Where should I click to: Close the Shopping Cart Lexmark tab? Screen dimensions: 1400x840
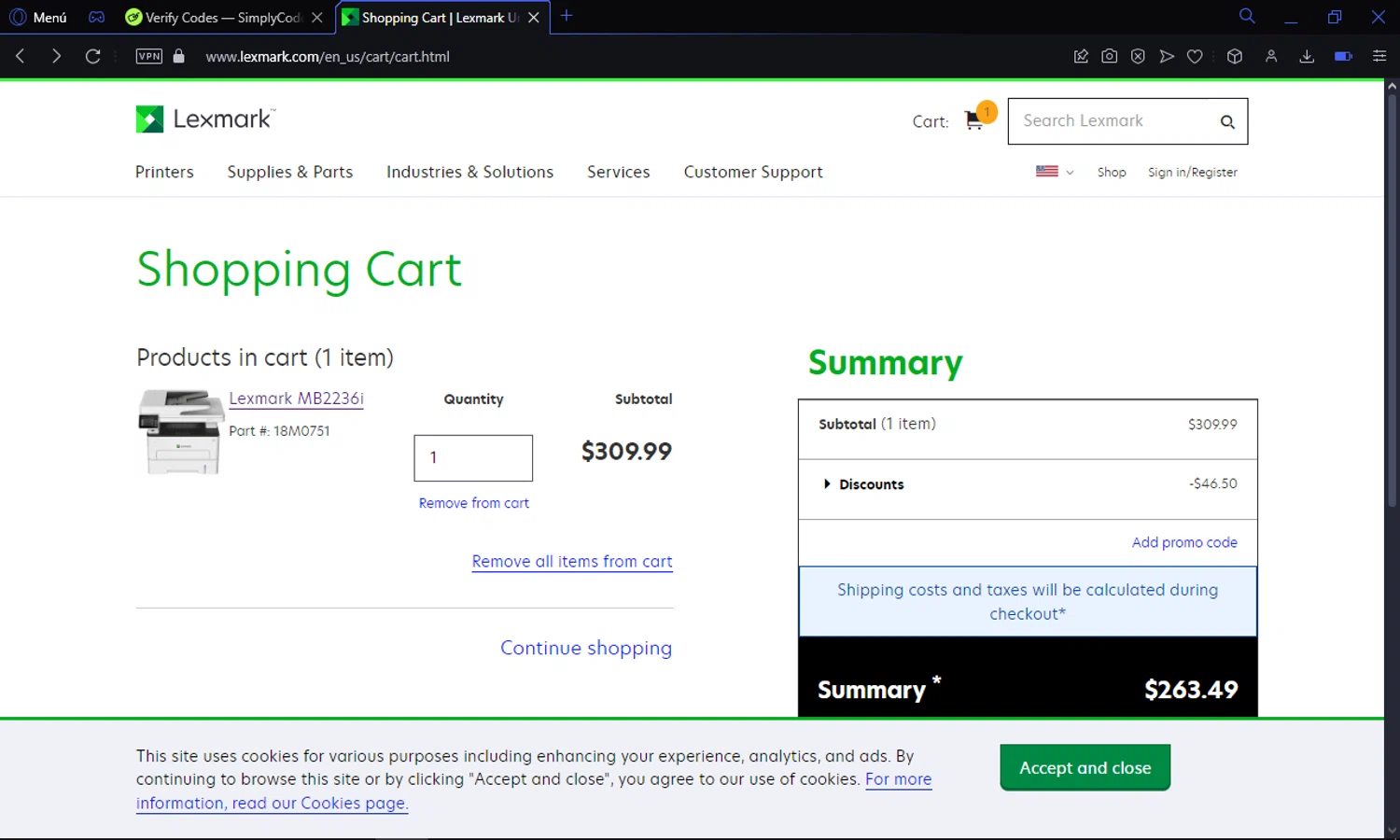point(534,17)
